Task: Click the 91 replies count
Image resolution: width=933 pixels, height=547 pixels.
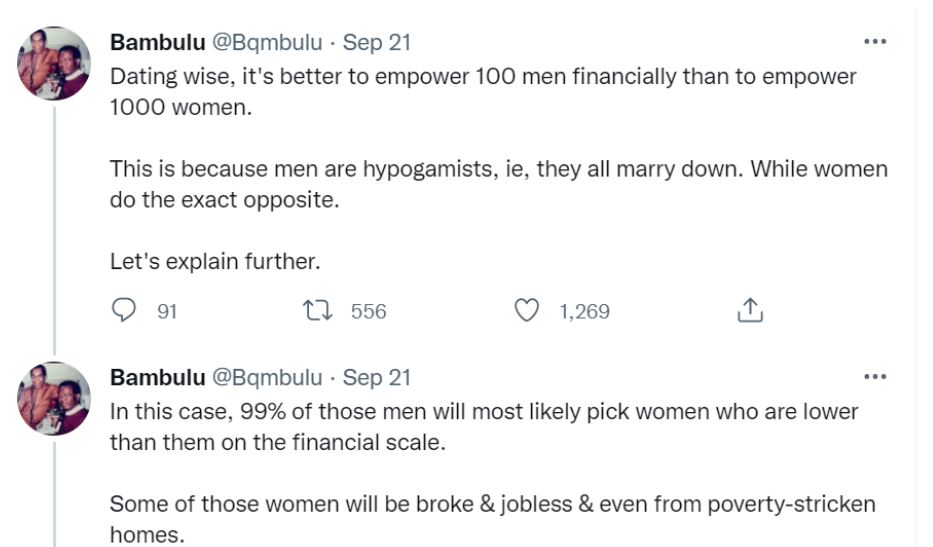Action: click(167, 312)
